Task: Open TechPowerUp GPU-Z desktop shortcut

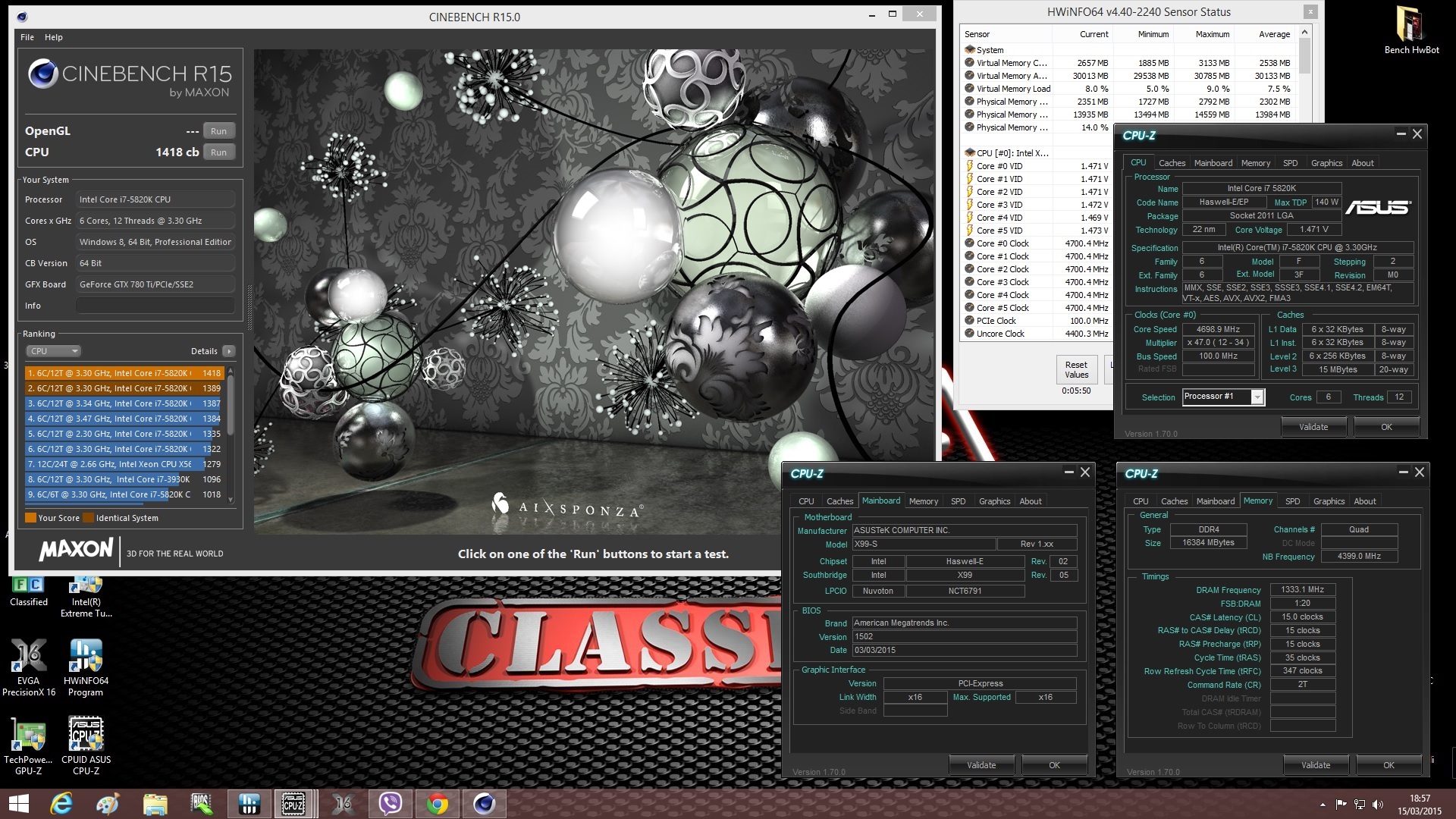Action: [x=29, y=746]
